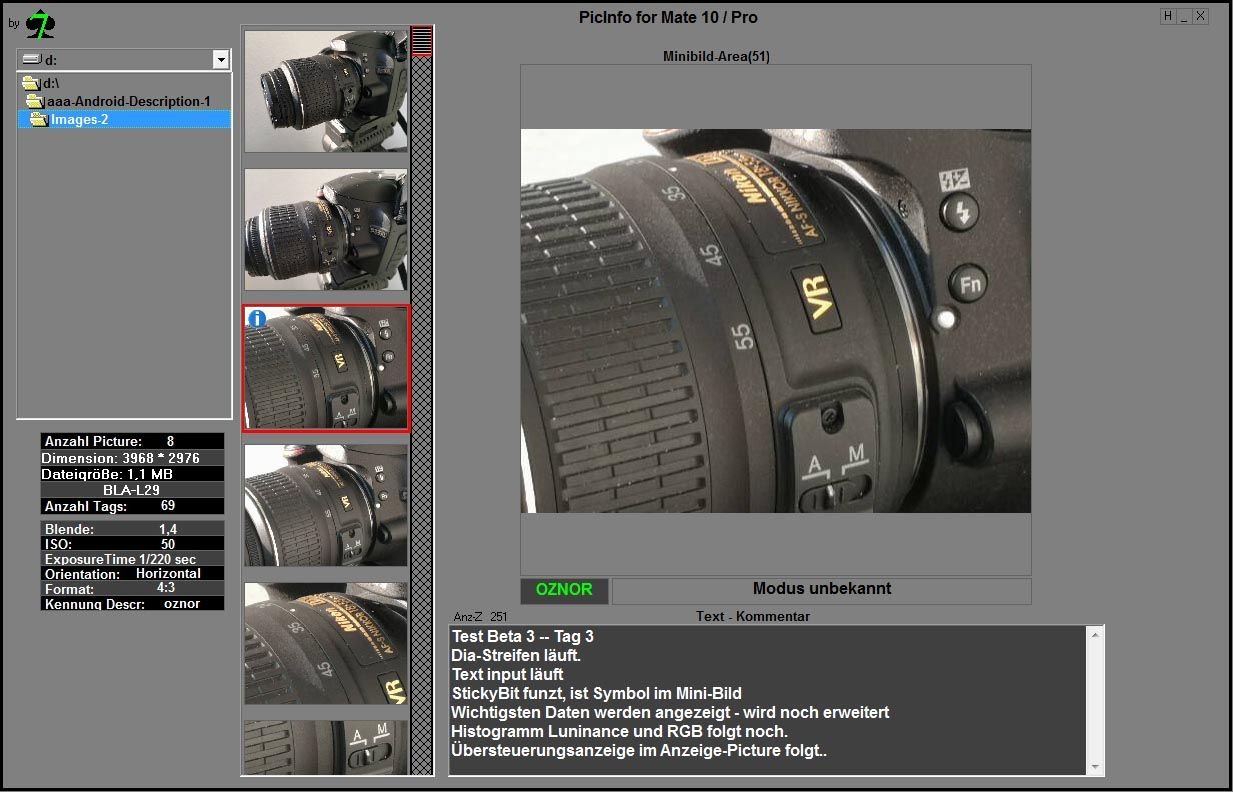The height and width of the screenshot is (792, 1233).
Task: Click comment line 'Dia-Streifen läuft.'
Action: pyautogui.click(x=516, y=655)
